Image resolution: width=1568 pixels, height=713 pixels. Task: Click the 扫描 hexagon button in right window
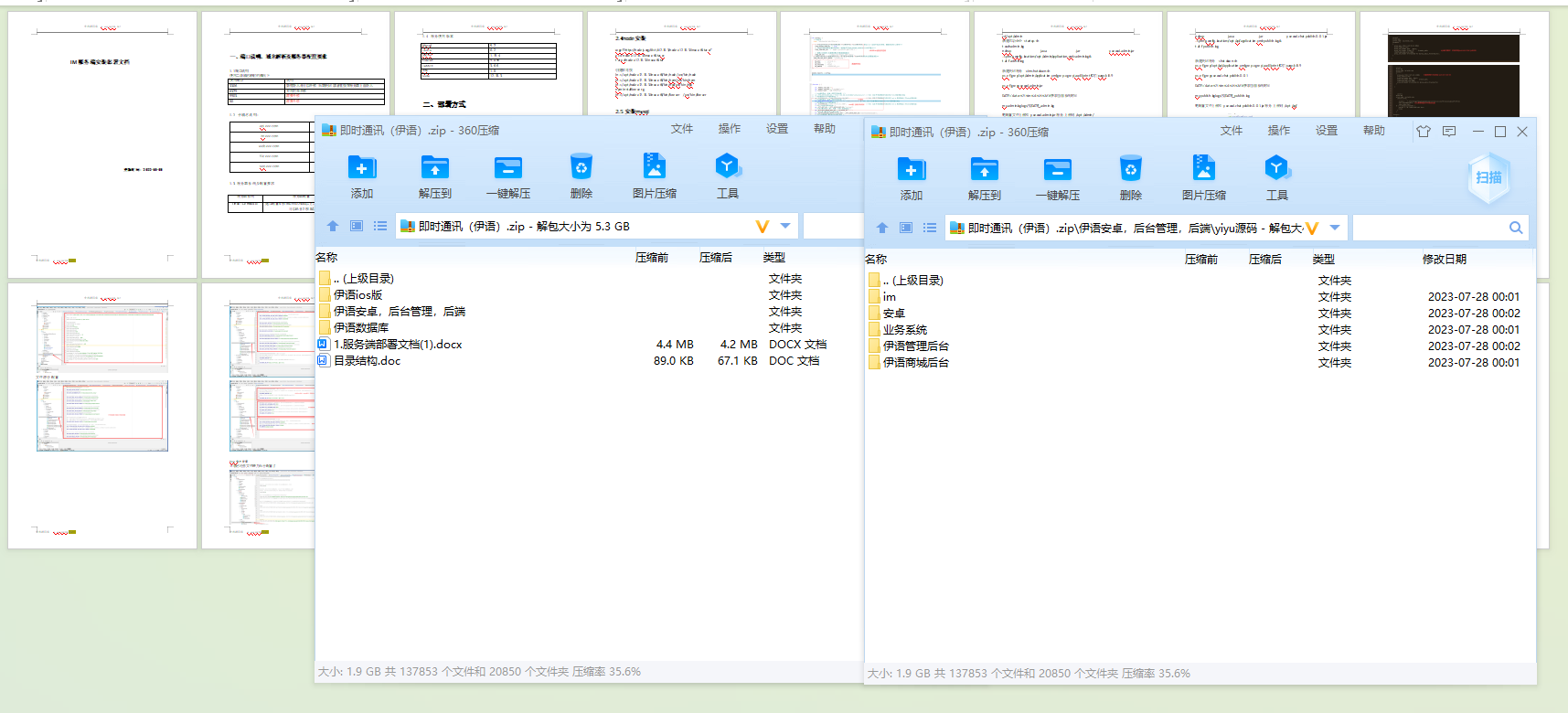pyautogui.click(x=1488, y=177)
